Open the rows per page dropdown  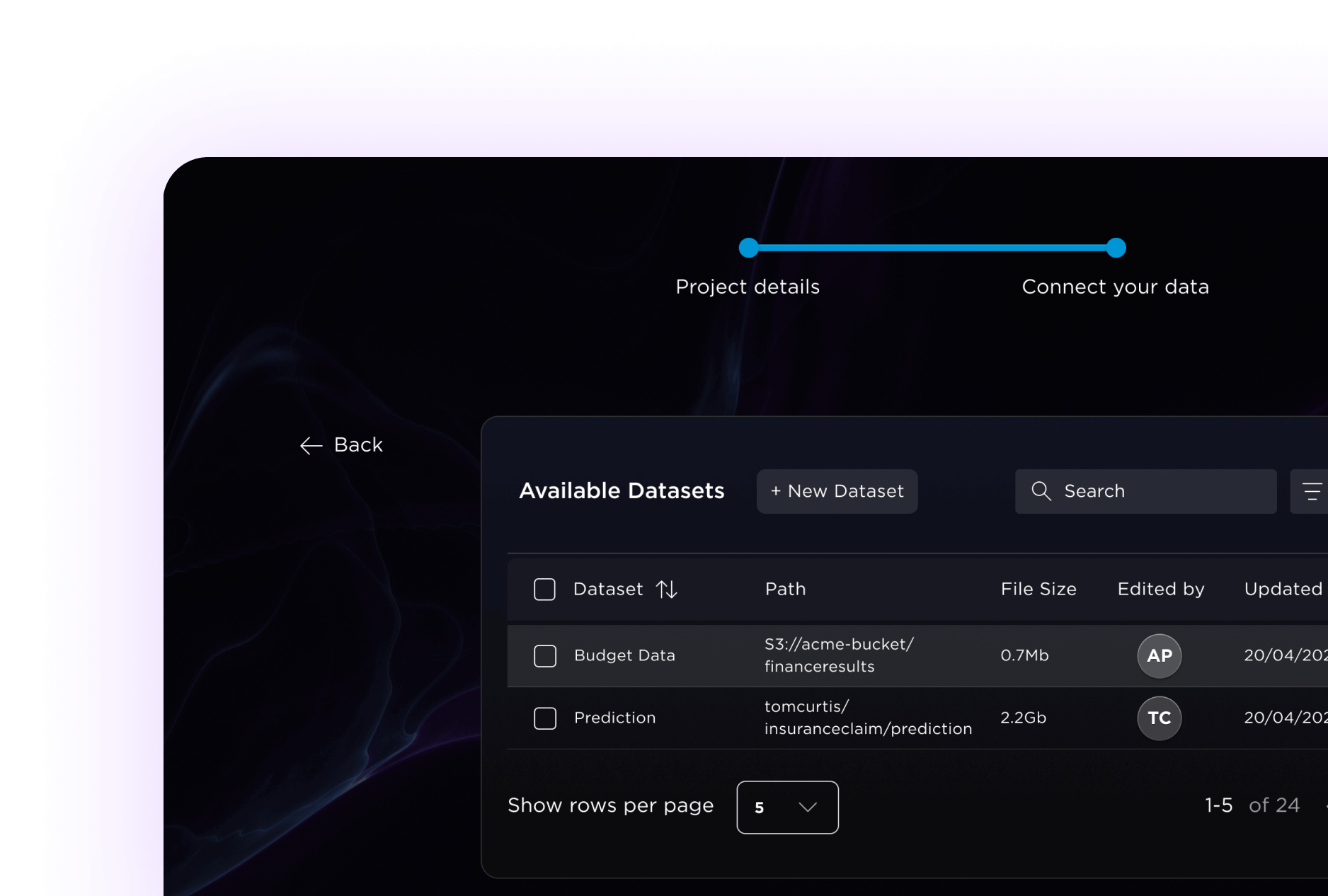click(x=786, y=808)
